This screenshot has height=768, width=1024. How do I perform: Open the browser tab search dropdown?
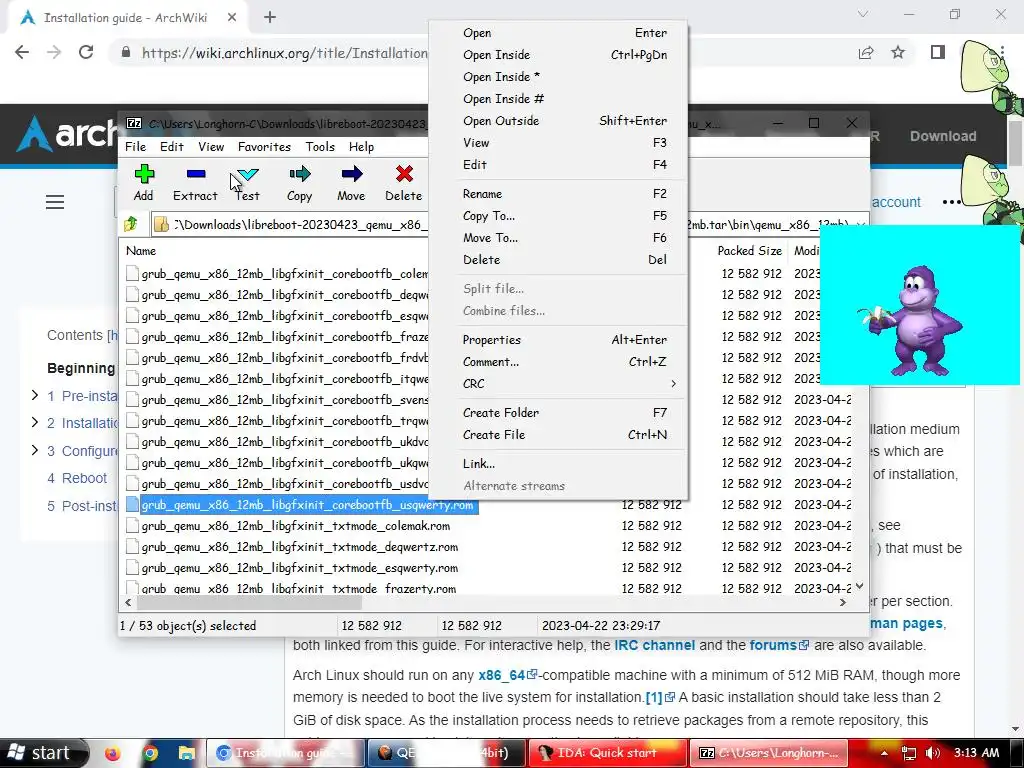[863, 14]
